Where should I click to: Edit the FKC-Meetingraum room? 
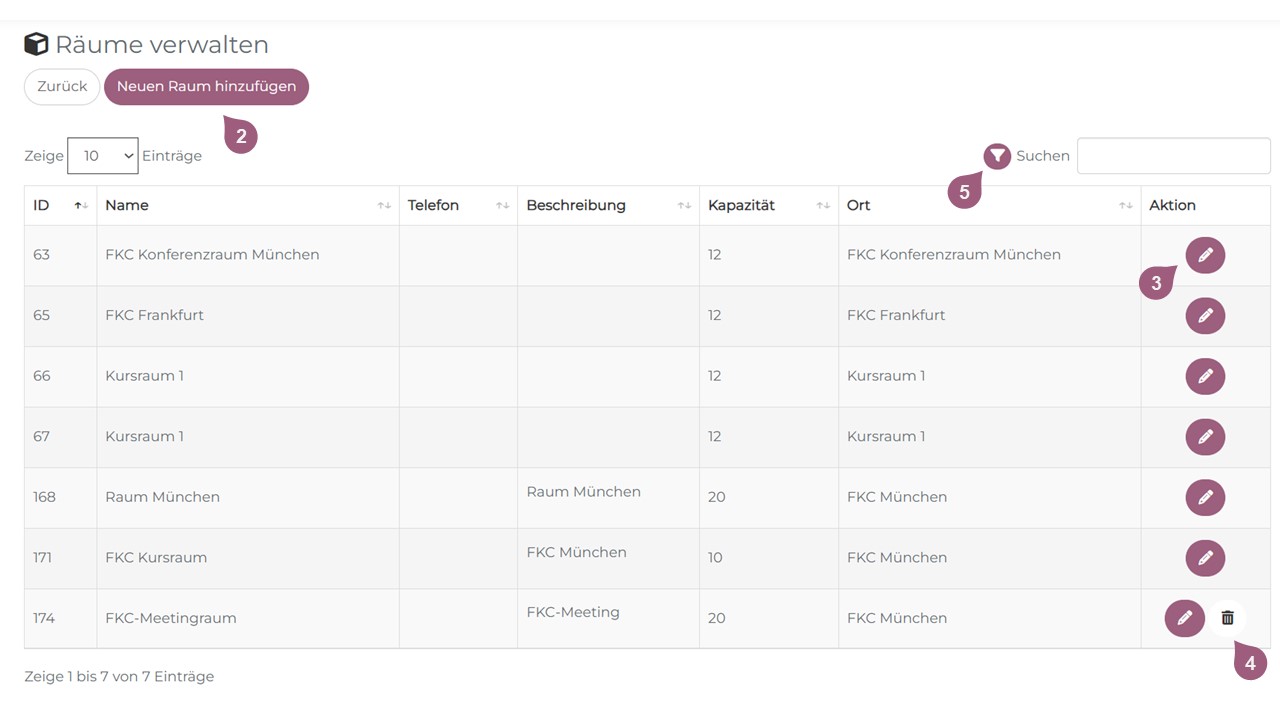point(1184,618)
